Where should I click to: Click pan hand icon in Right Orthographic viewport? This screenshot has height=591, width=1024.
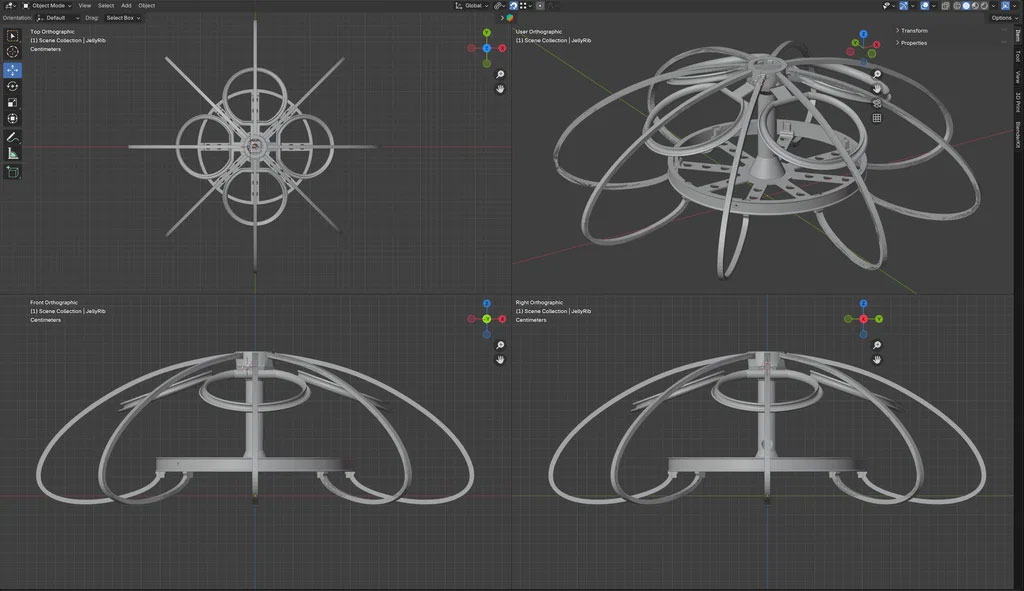point(877,360)
